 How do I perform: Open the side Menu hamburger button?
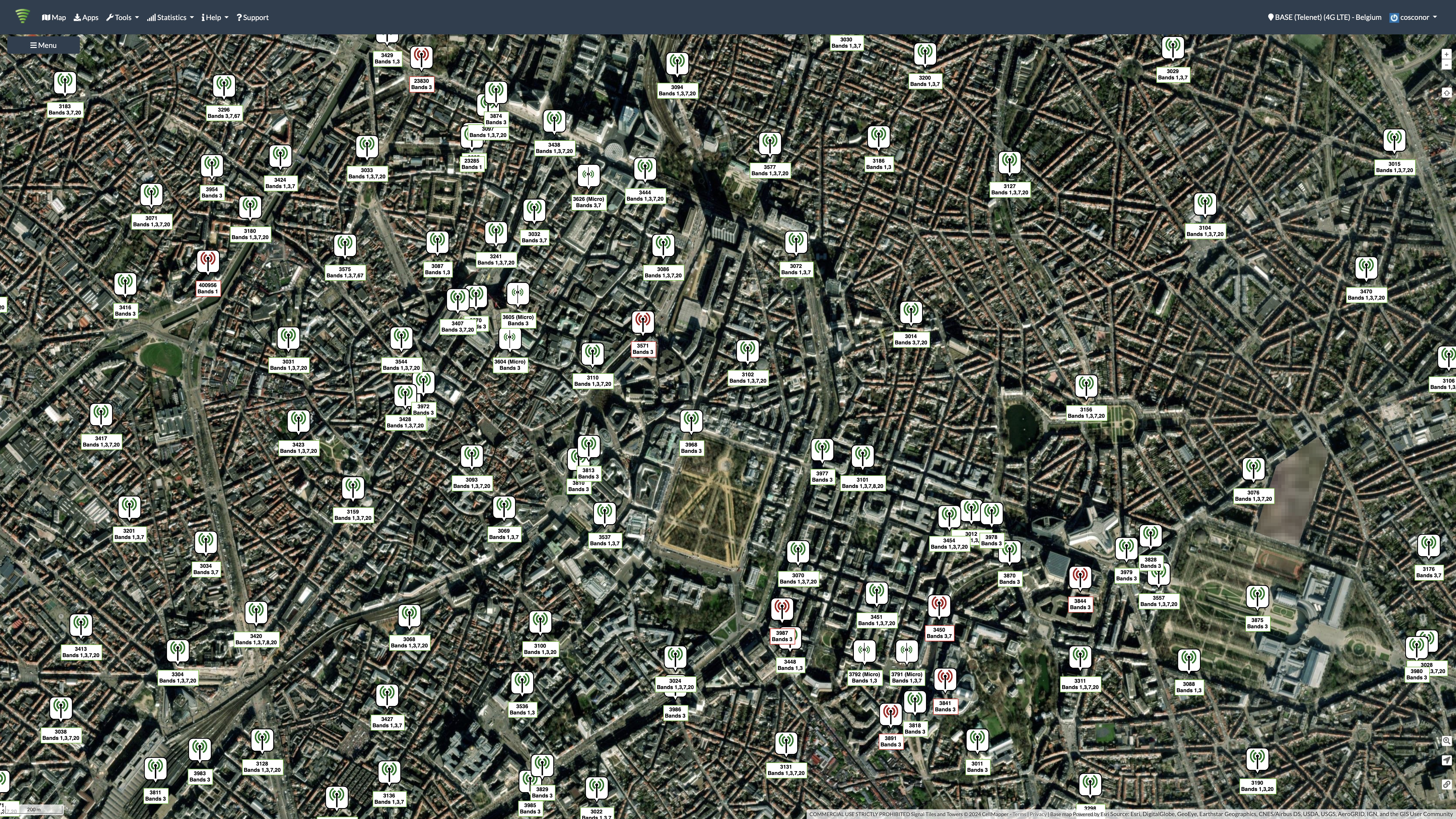[x=44, y=45]
